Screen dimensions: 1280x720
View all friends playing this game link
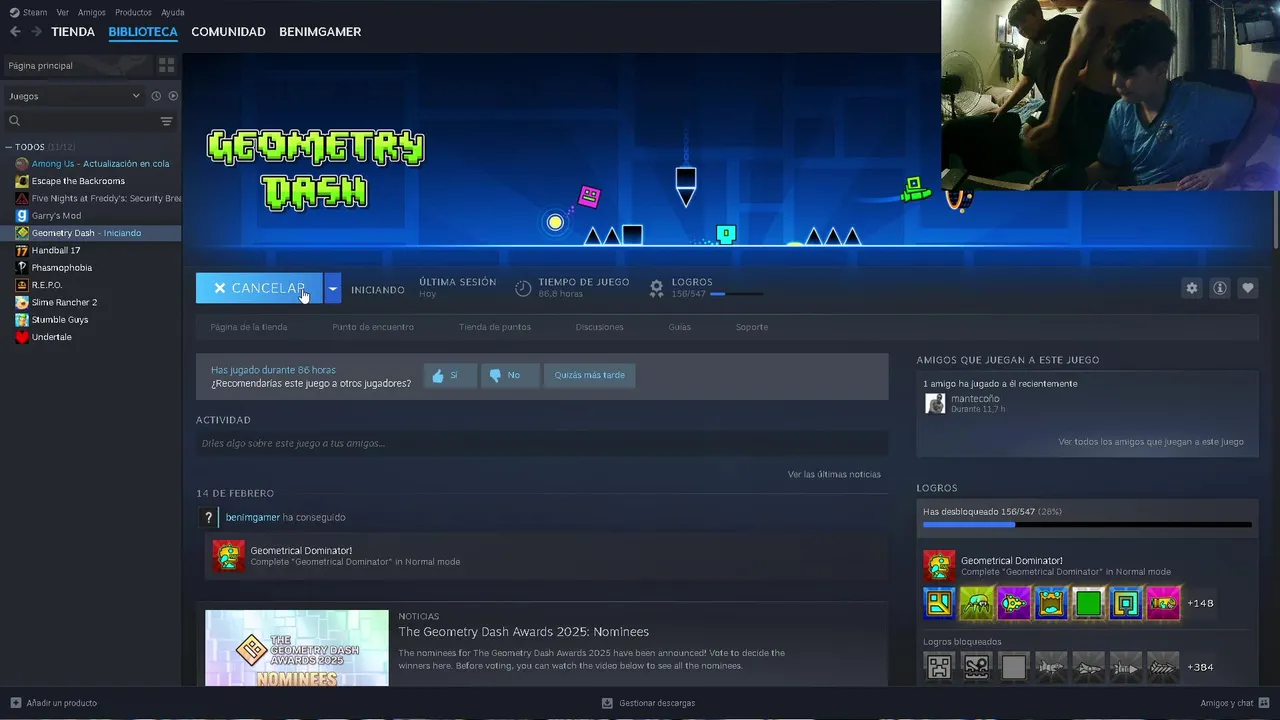coord(1151,441)
